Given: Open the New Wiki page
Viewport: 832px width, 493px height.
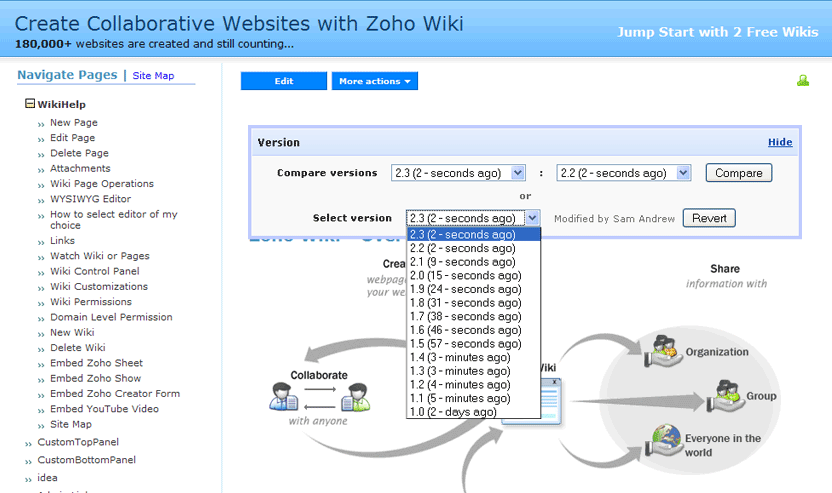Looking at the screenshot, I should click(x=72, y=333).
